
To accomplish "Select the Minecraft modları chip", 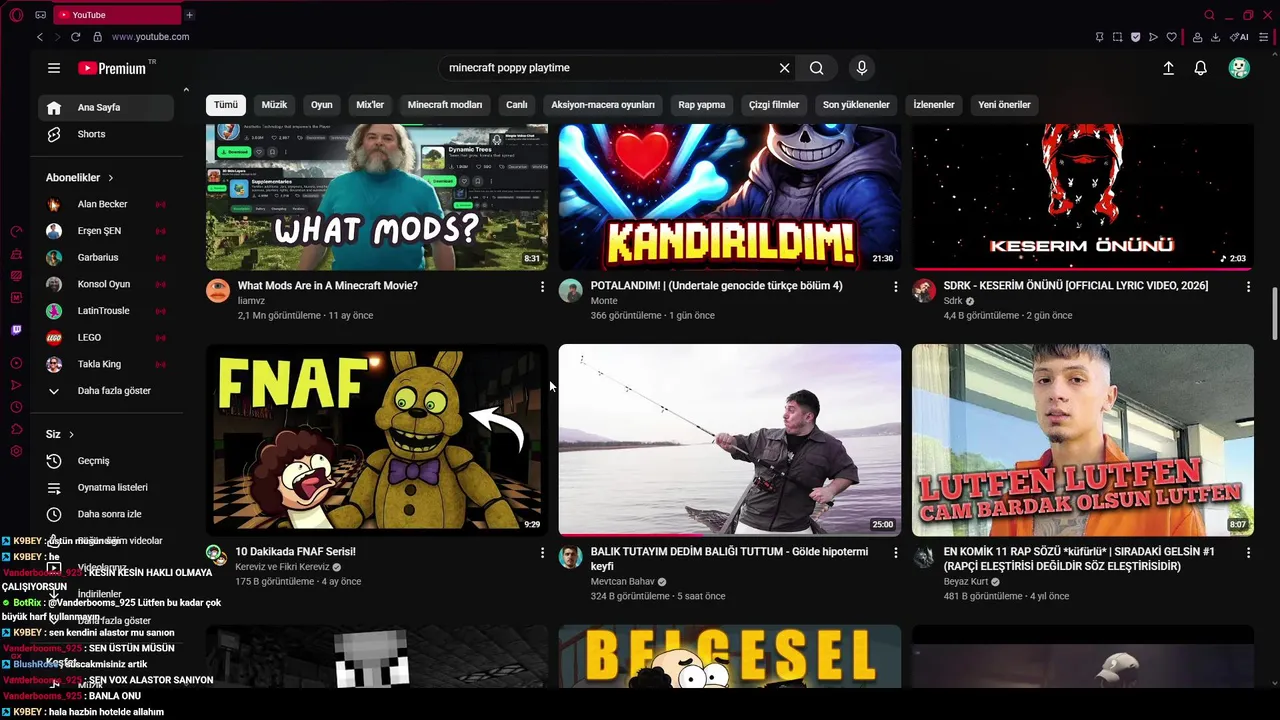I will click(x=445, y=105).
